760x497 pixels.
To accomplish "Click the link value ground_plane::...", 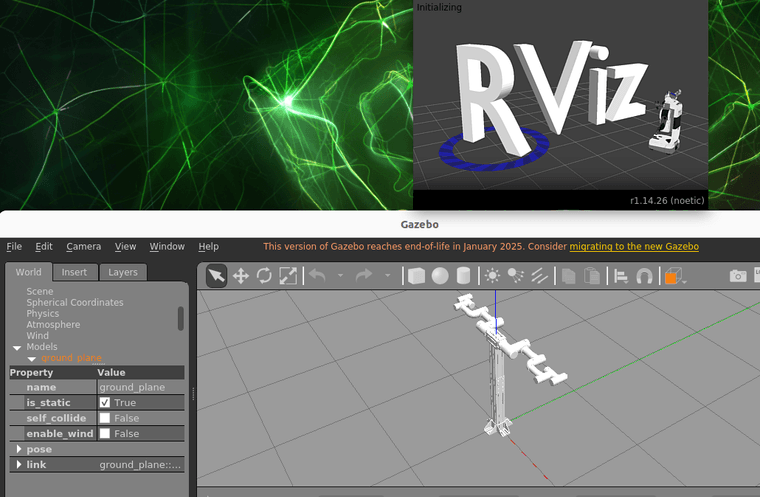I will coord(141,465).
